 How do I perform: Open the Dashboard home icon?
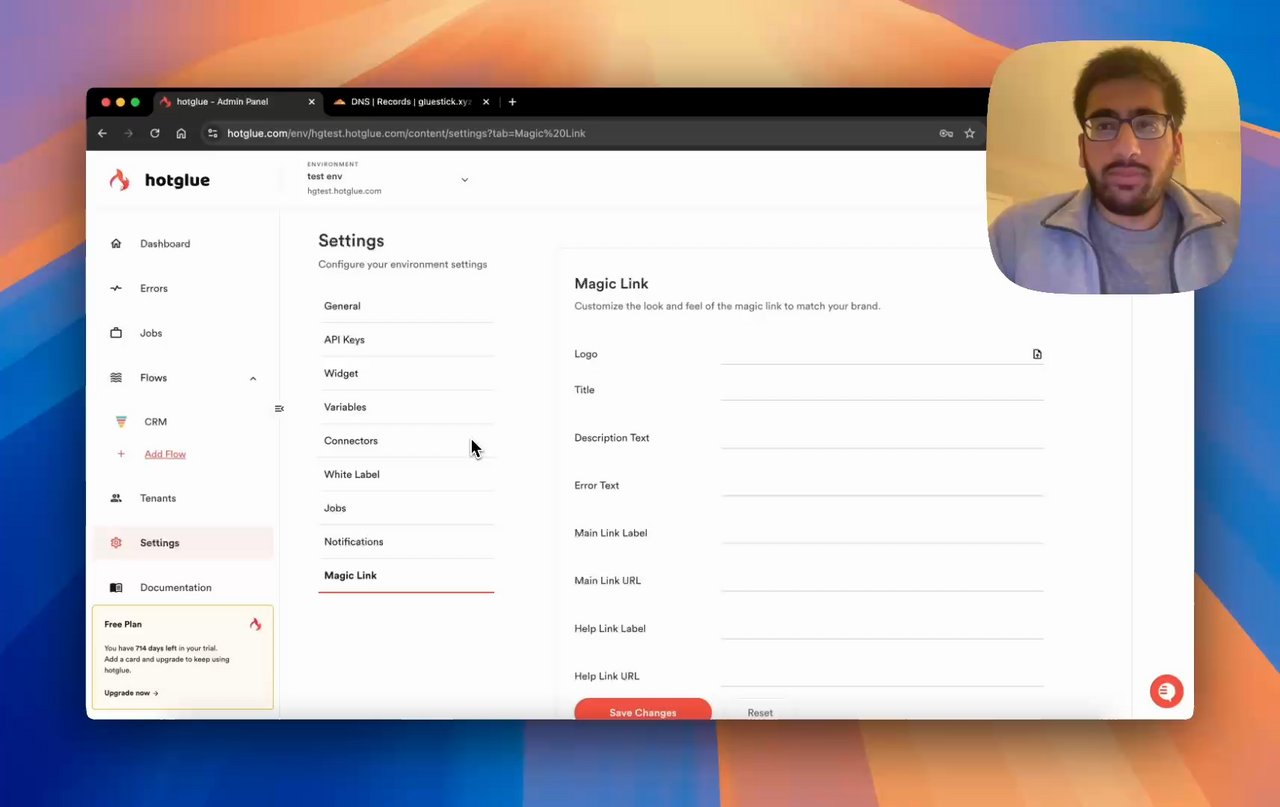(116, 243)
